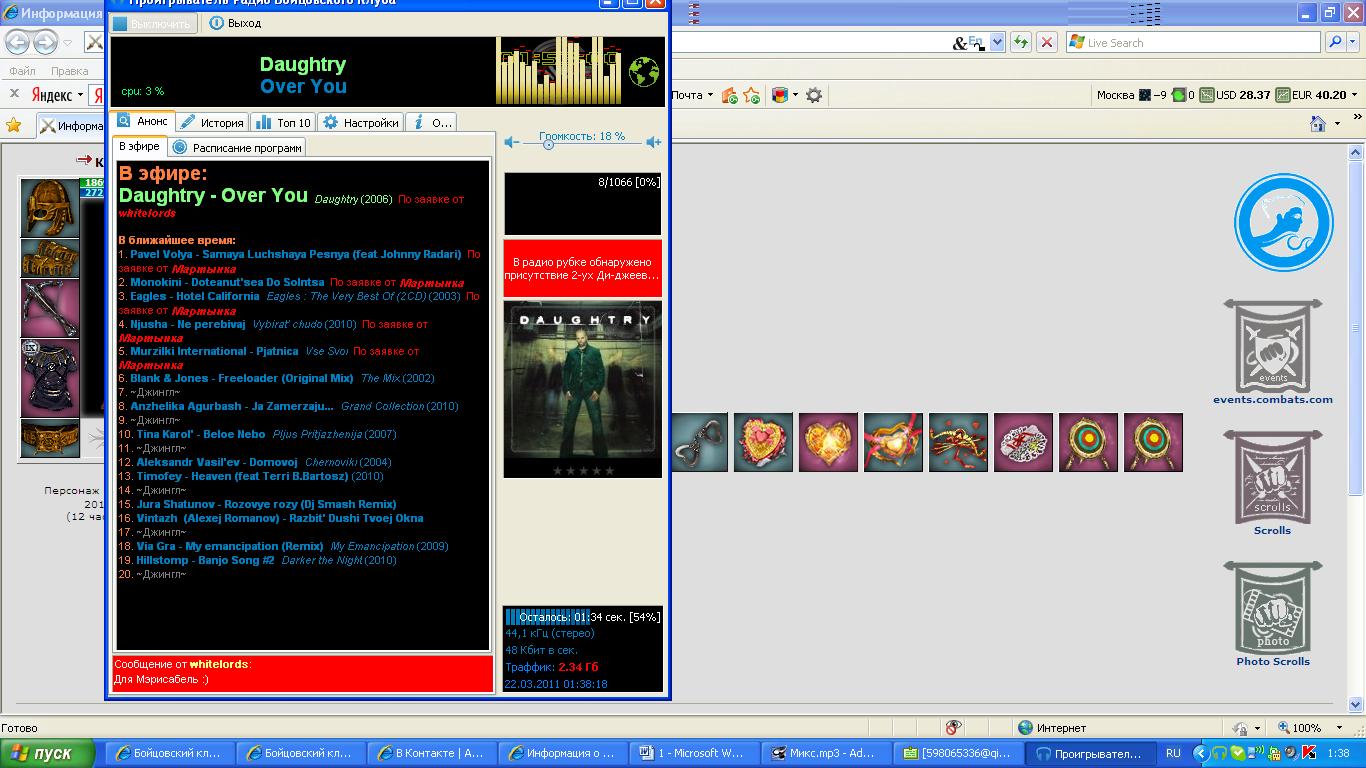1366x768 pixels.
Task: Click the globe icon in the radio player
Action: [x=644, y=72]
